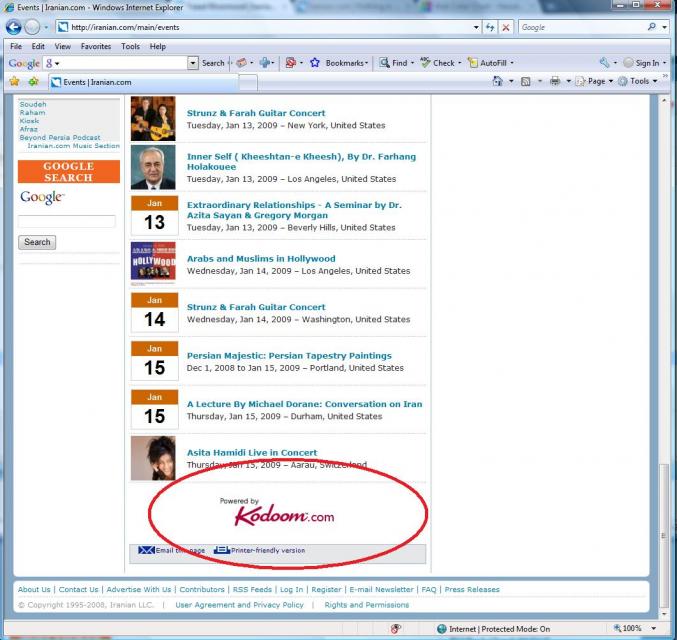Screen dimensions: 677x640
Task: Click the red Stop loading icon
Action: pos(506,27)
